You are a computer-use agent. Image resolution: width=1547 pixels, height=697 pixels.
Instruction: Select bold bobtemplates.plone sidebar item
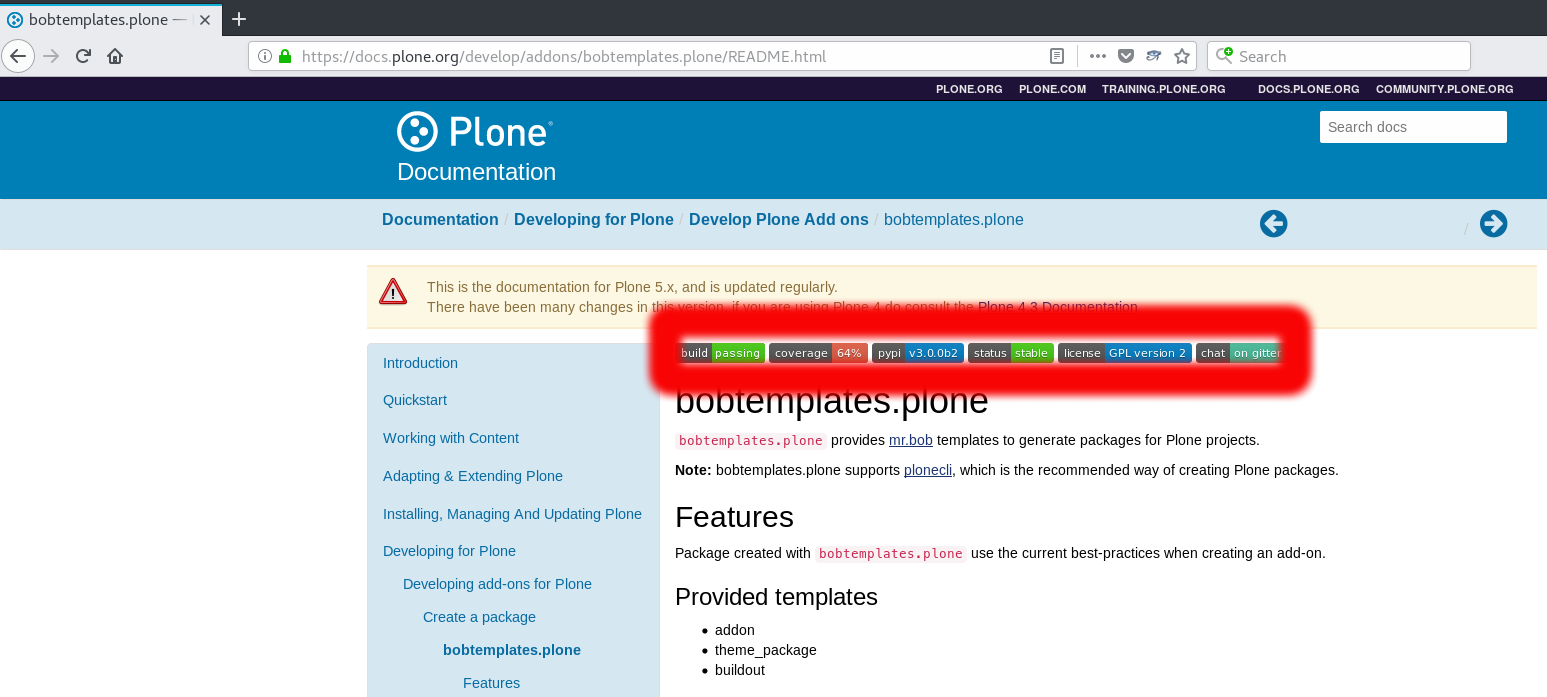click(x=512, y=650)
